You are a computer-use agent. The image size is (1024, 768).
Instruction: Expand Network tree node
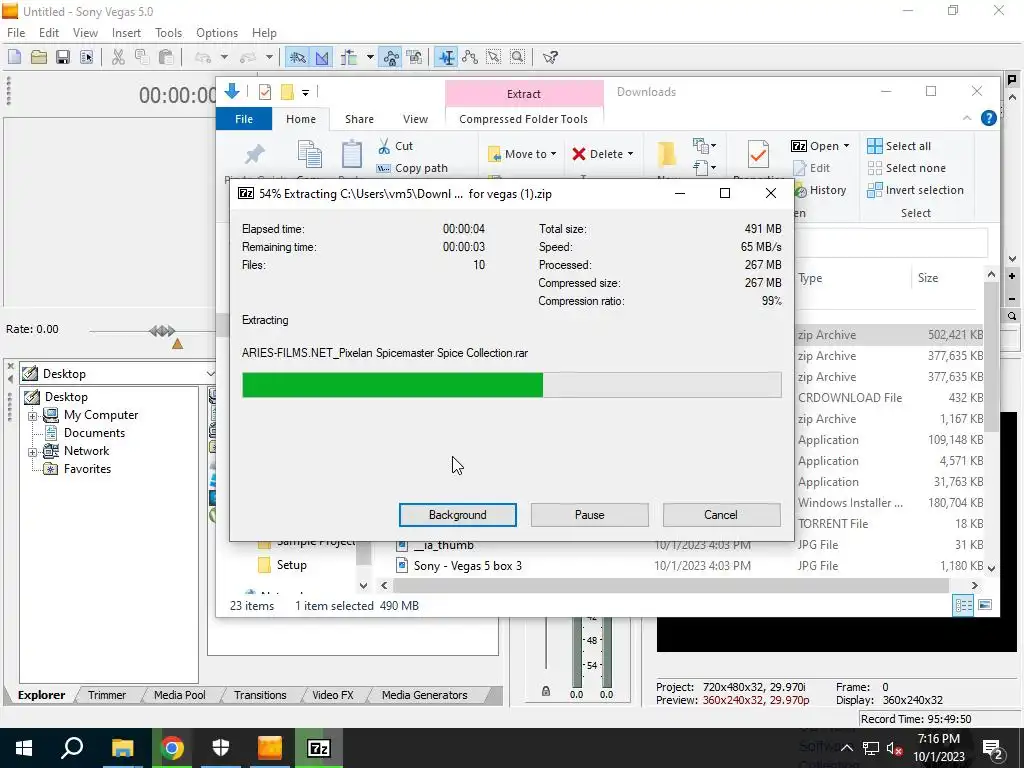32,451
